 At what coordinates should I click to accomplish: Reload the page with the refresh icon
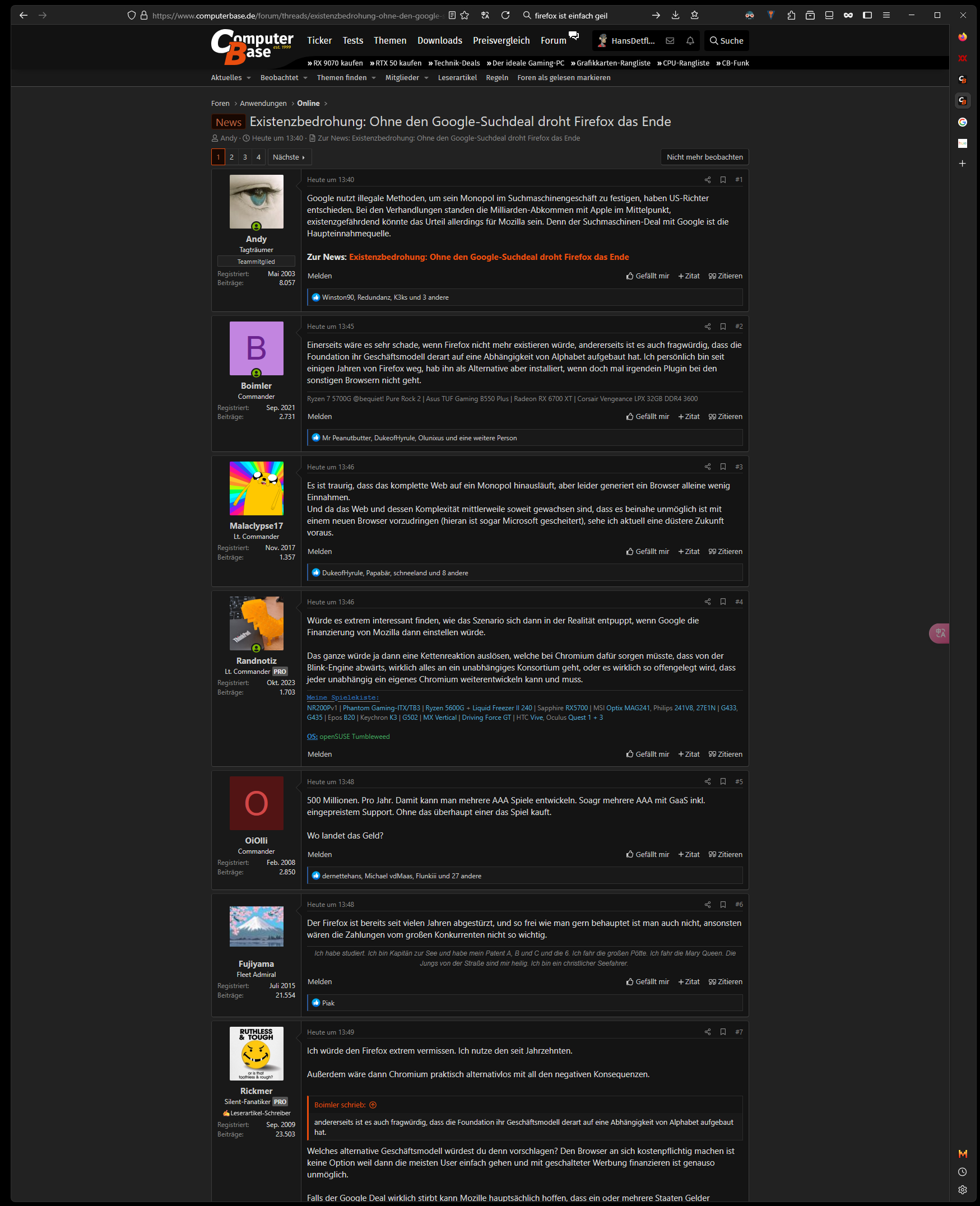pyautogui.click(x=505, y=15)
